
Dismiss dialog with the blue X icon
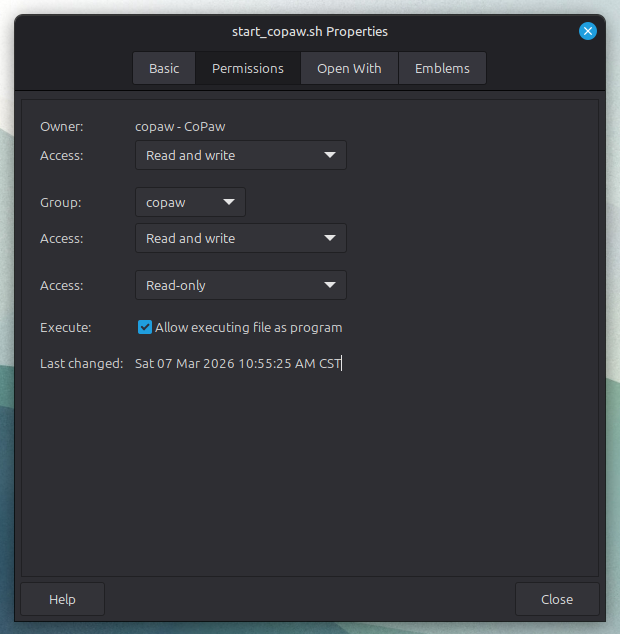(x=588, y=31)
